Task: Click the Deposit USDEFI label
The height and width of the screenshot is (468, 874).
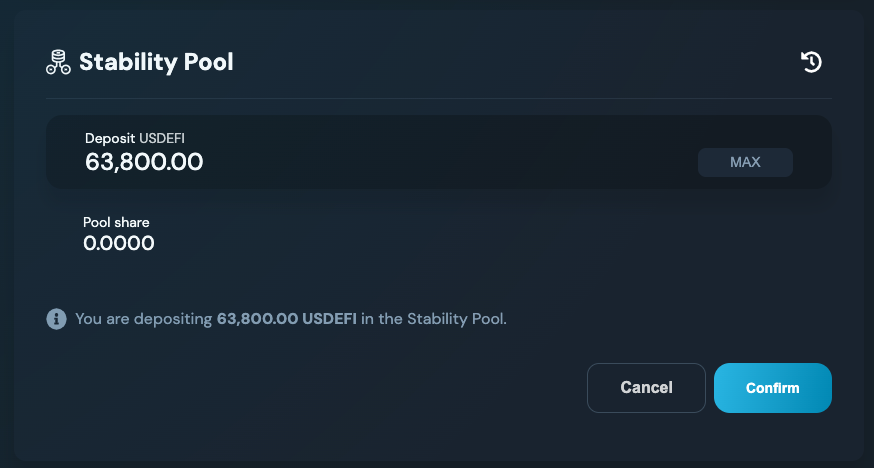Action: [x=135, y=138]
